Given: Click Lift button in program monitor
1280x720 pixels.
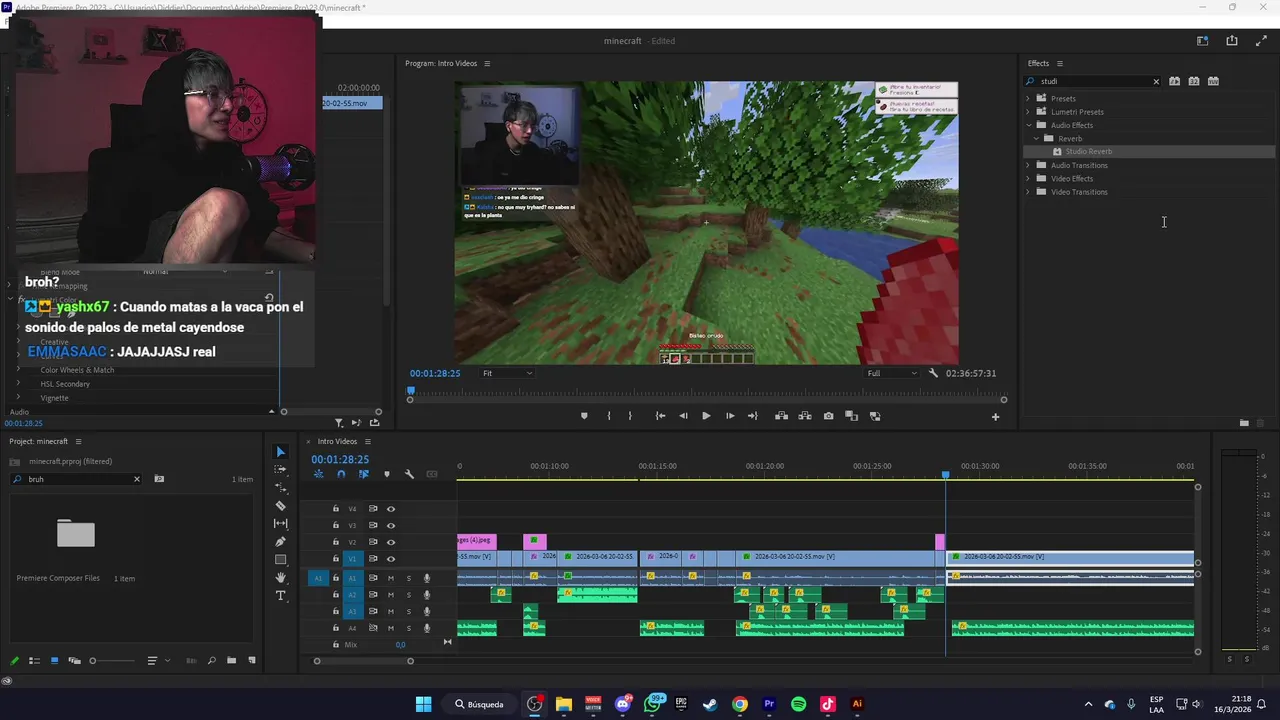Looking at the screenshot, I should pyautogui.click(x=781, y=416).
